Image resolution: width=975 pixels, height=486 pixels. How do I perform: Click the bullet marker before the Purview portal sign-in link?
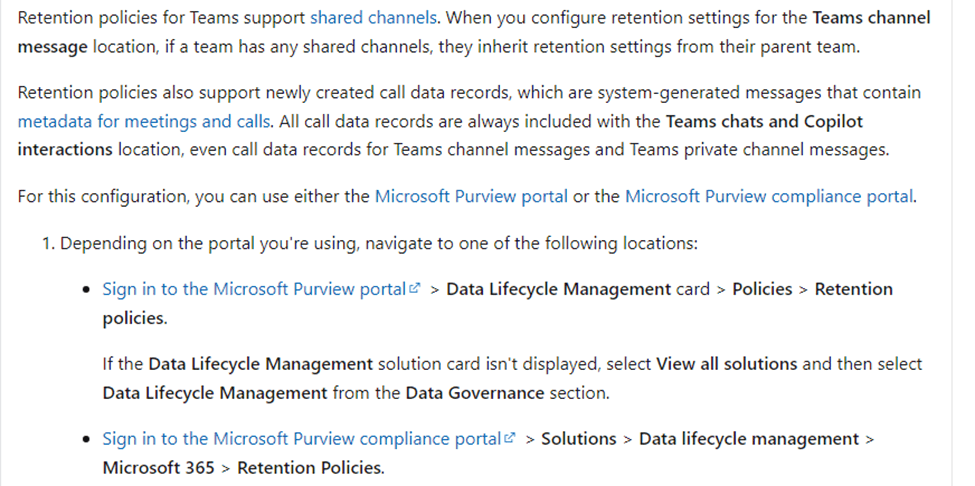[86, 290]
